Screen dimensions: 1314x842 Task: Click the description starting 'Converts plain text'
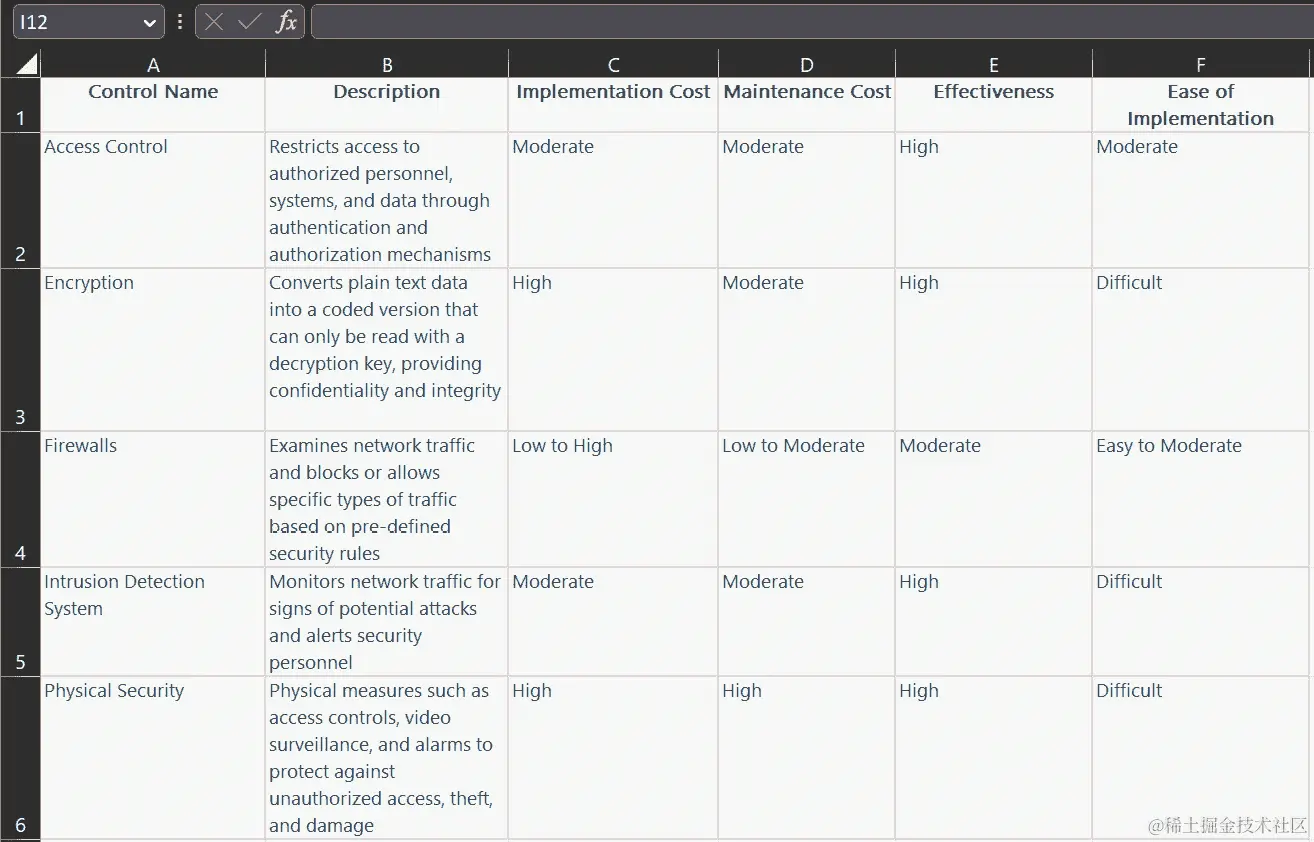(x=387, y=350)
